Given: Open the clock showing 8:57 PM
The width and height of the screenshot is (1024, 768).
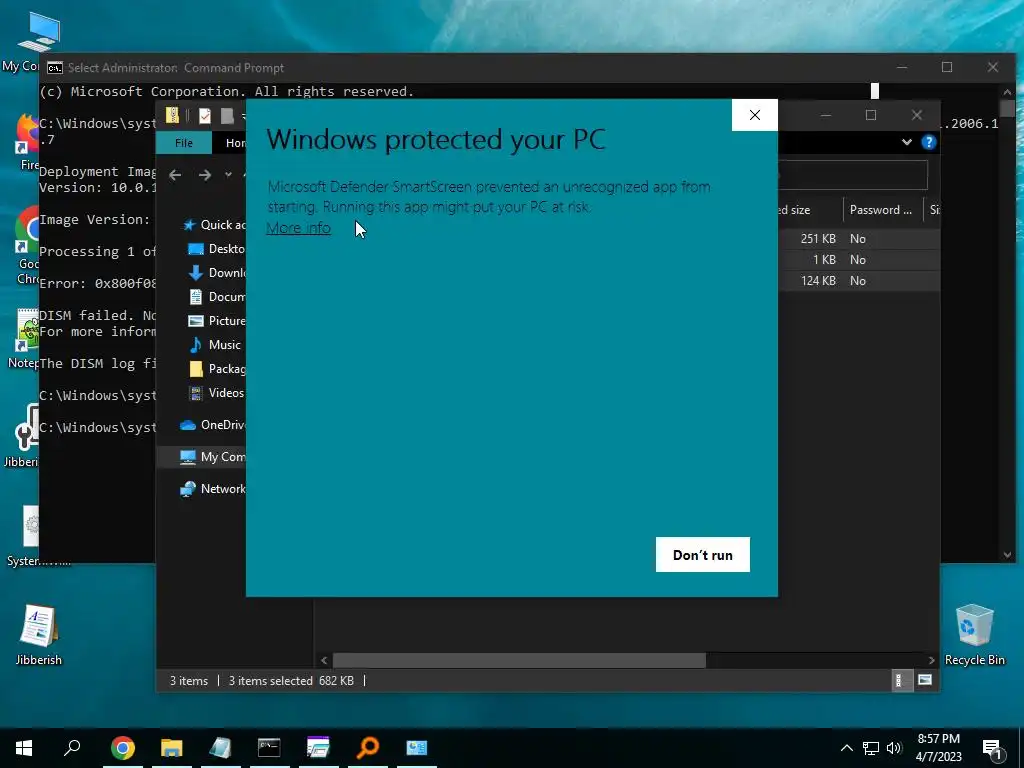Looking at the screenshot, I should point(938,748).
